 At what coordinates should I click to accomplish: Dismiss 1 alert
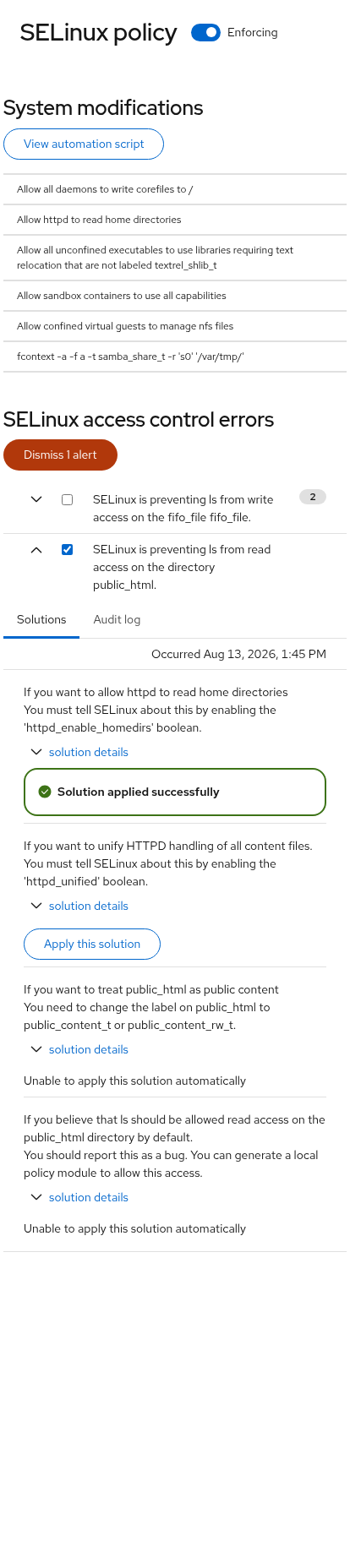(60, 455)
